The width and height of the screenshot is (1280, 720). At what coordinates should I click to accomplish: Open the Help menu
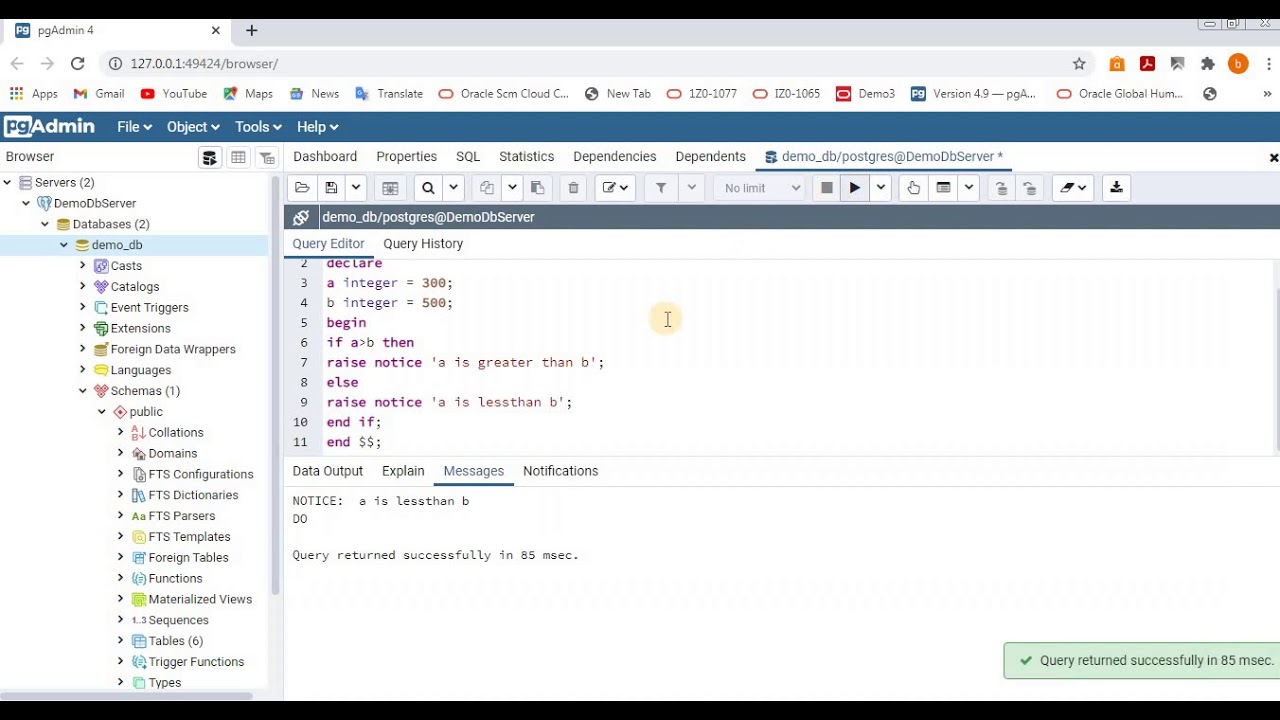tap(318, 127)
